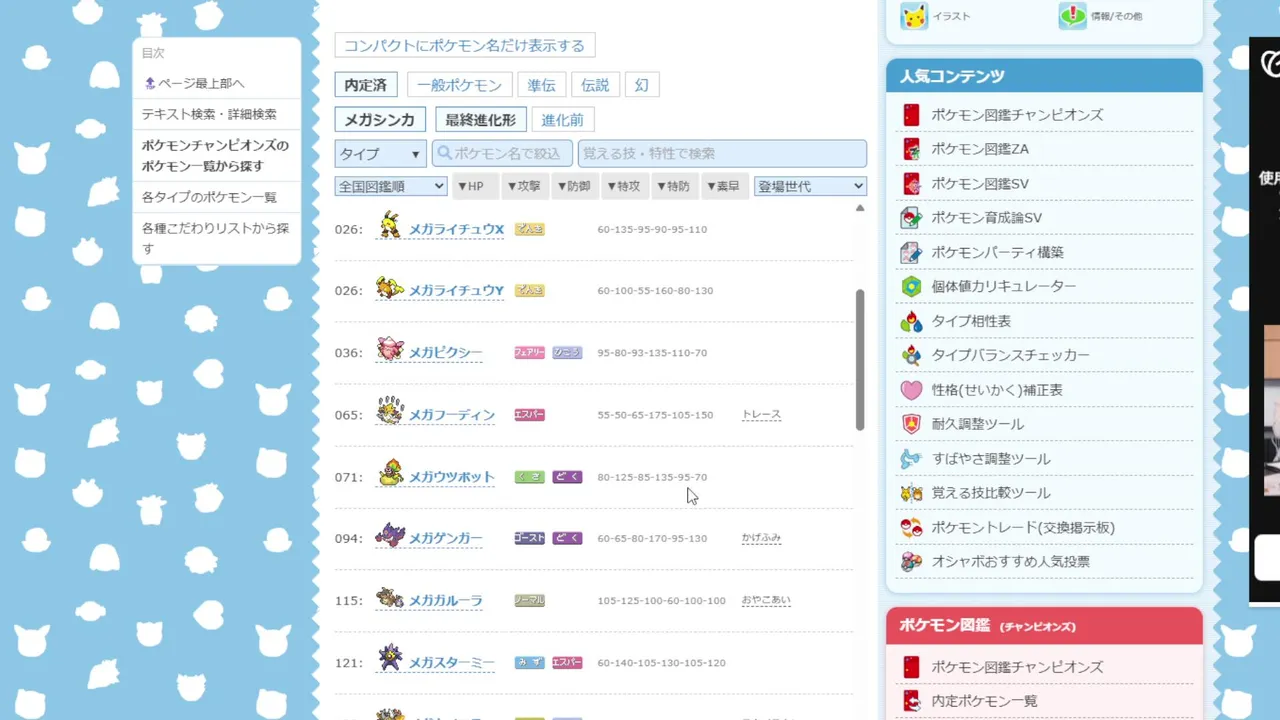Click the 性格補正表 heart icon
Viewport: 1280px width, 720px height.
point(911,390)
